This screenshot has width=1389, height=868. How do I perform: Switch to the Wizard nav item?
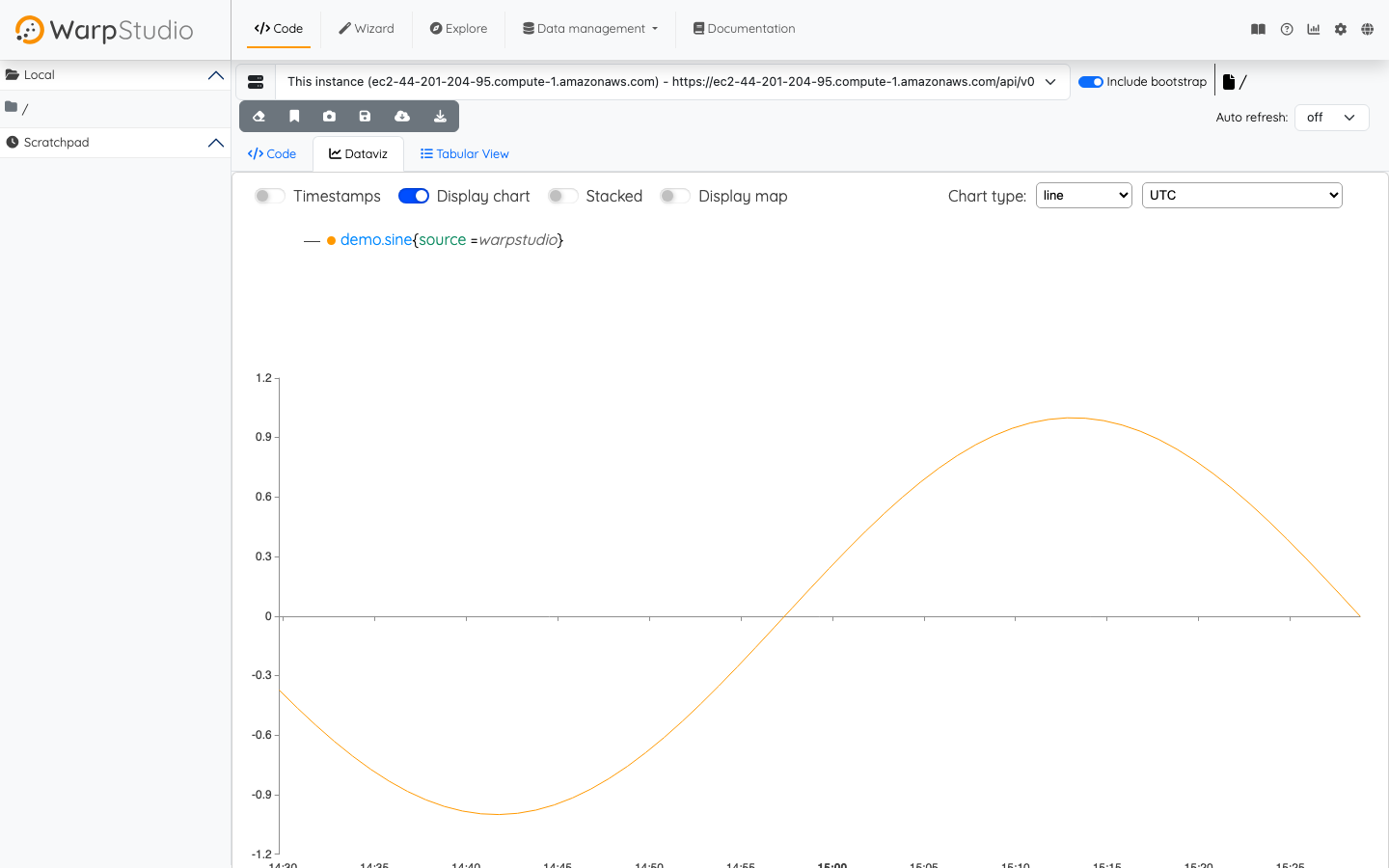point(367,29)
